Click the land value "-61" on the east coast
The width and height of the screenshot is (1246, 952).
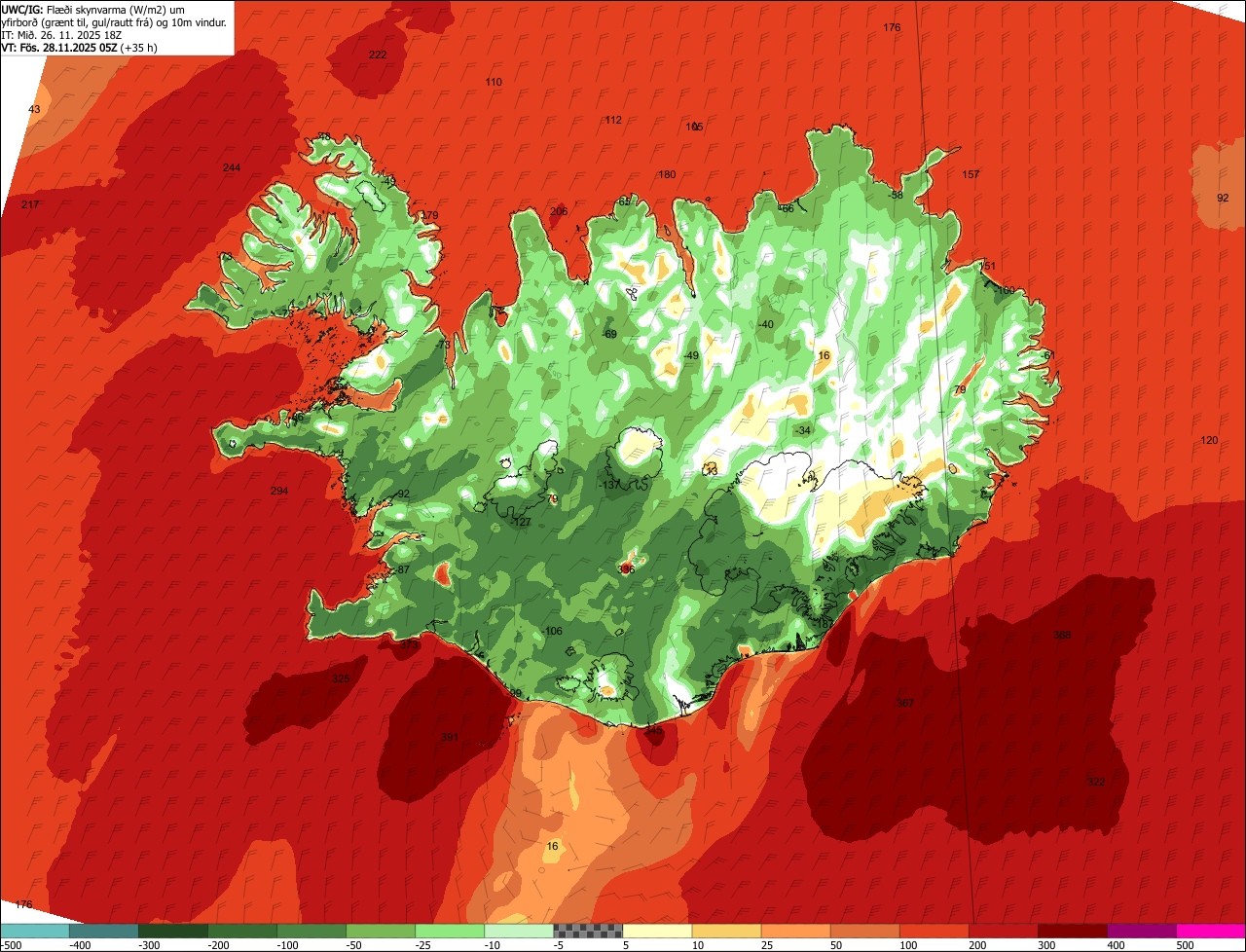pyautogui.click(x=1047, y=355)
